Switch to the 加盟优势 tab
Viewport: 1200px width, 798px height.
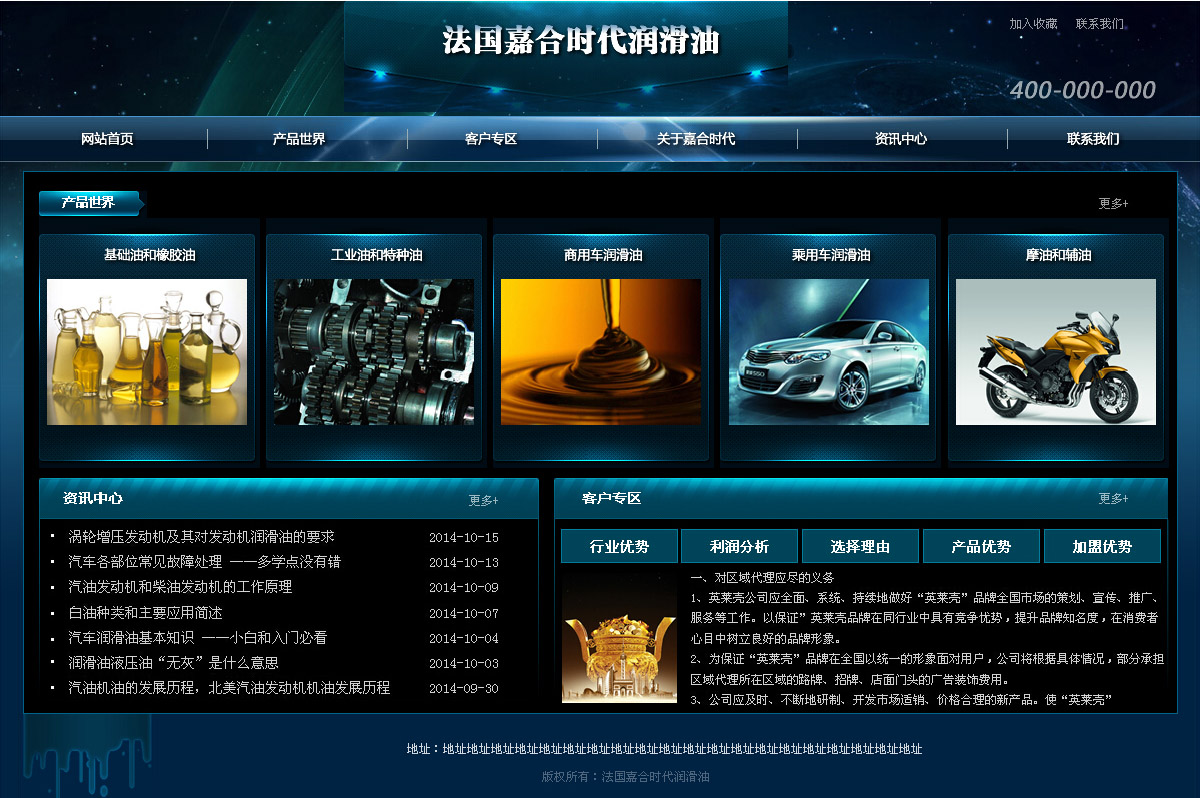coord(1102,546)
